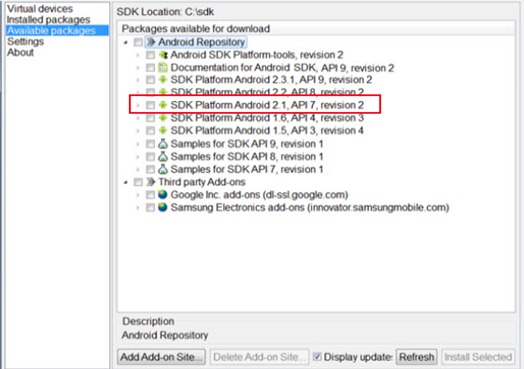Expand SDK Platform Android 1.5 node
This screenshot has height=369, width=524.
coord(138,130)
